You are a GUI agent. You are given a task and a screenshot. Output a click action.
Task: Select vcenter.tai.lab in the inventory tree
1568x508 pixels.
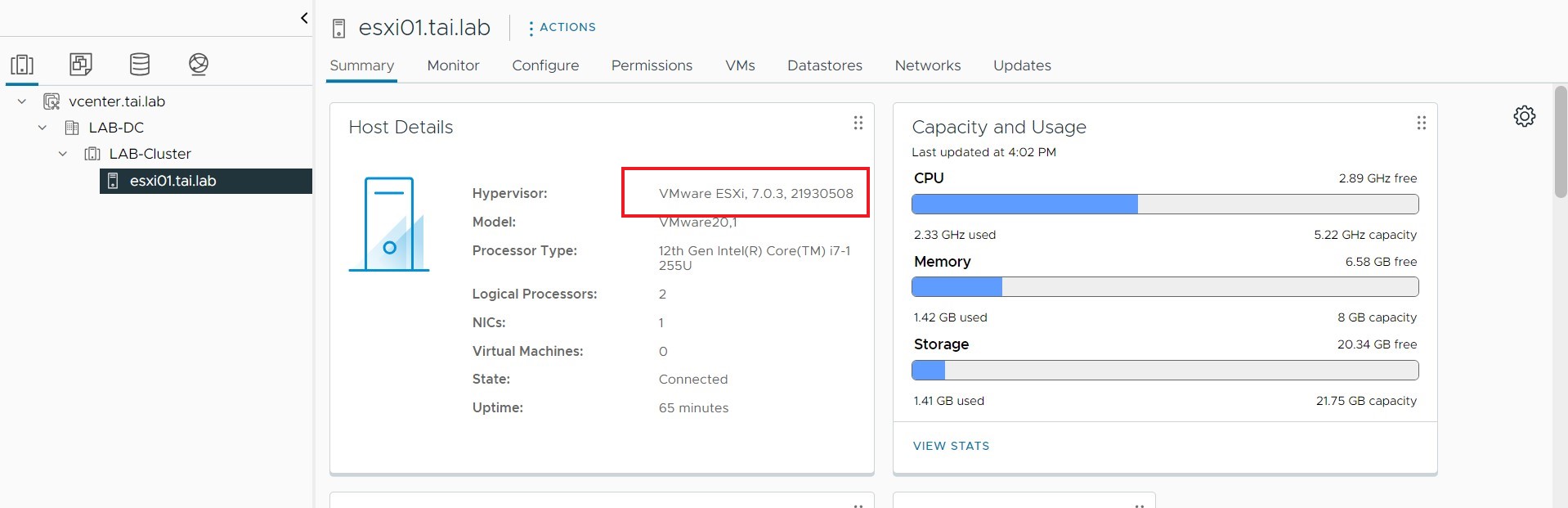pos(117,101)
